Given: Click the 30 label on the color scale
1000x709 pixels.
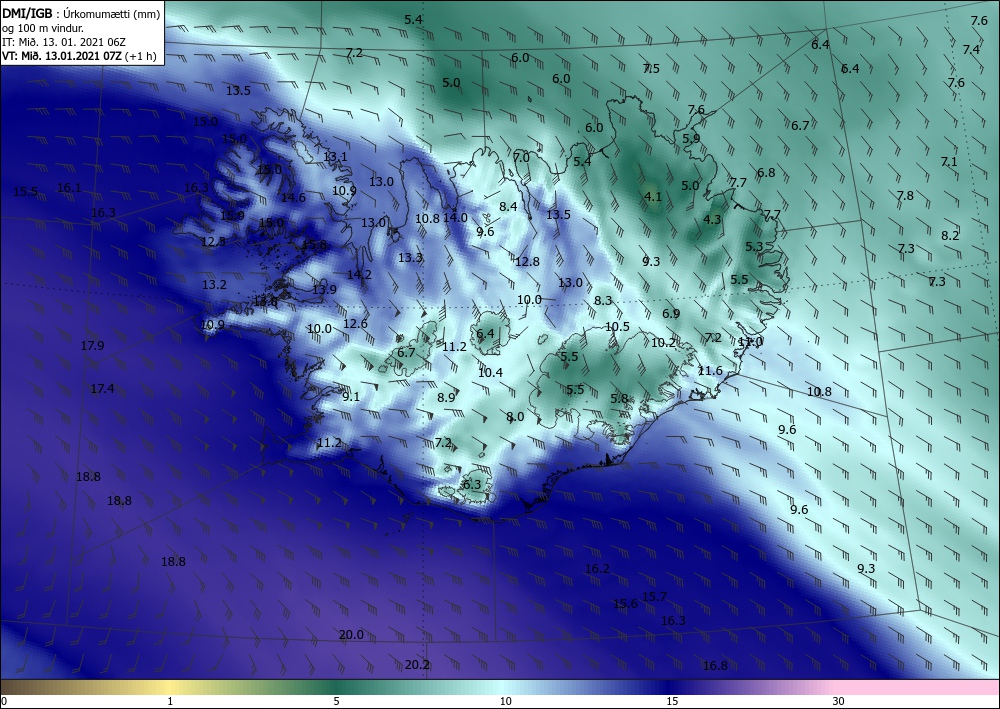Looking at the screenshot, I should (838, 701).
